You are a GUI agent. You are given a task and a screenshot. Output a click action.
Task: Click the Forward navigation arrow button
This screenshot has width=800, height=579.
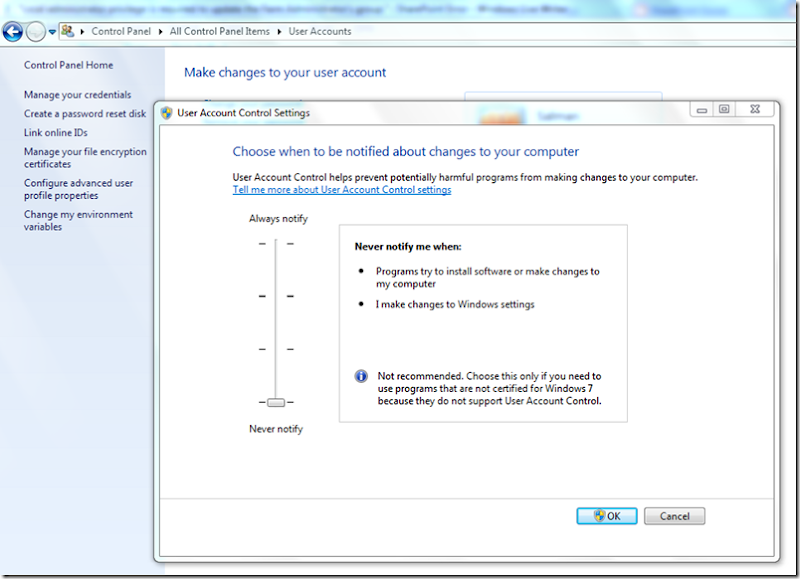click(35, 32)
